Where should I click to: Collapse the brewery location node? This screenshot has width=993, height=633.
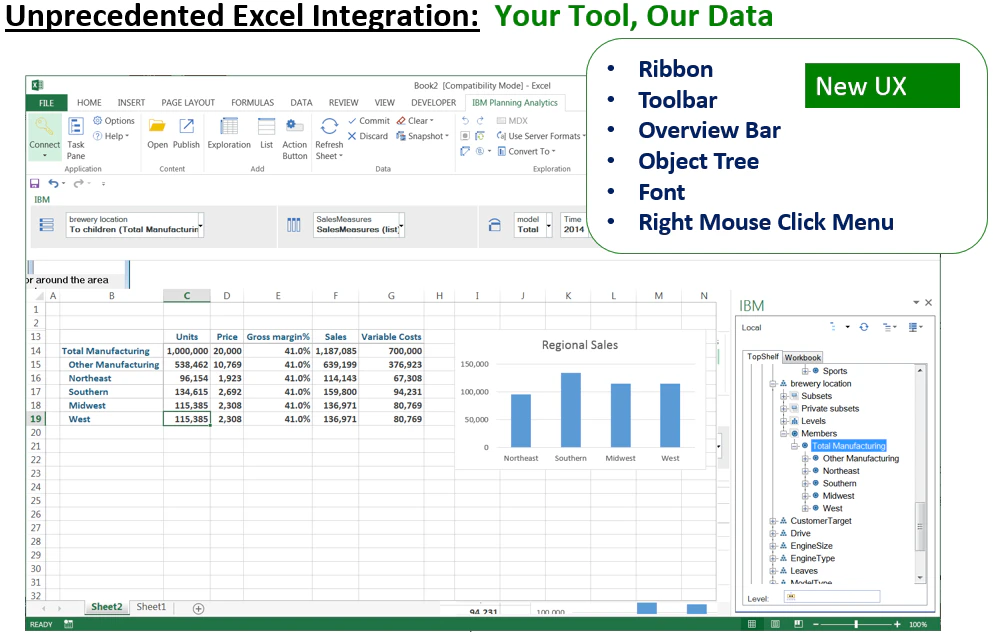click(773, 384)
